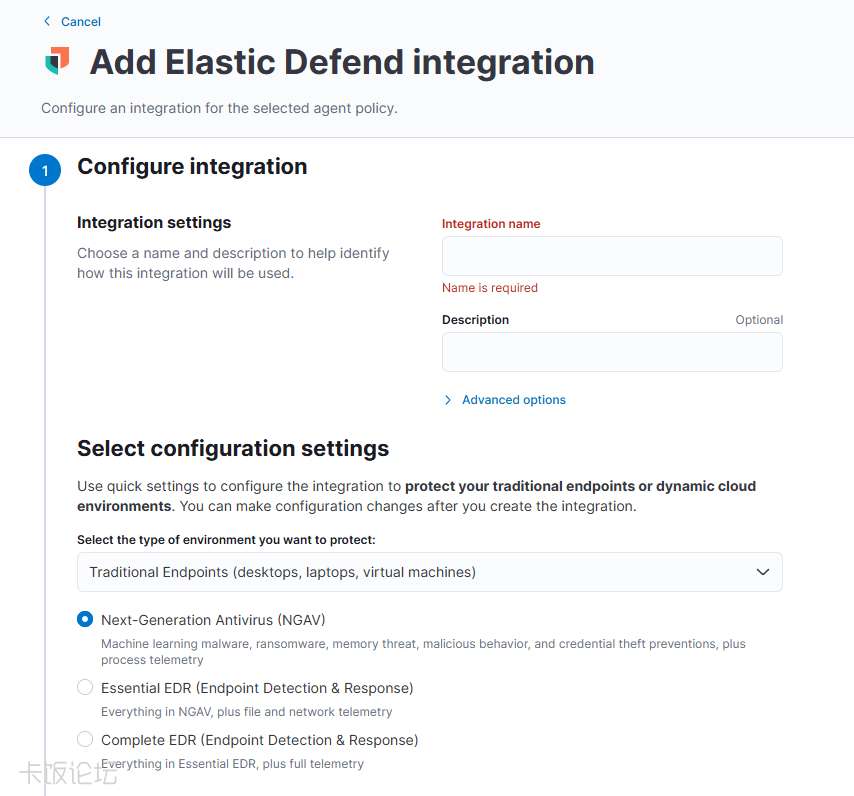Viewport: 854px width, 796px height.
Task: Enable the Complete EDR radio option
Action: (x=85, y=740)
